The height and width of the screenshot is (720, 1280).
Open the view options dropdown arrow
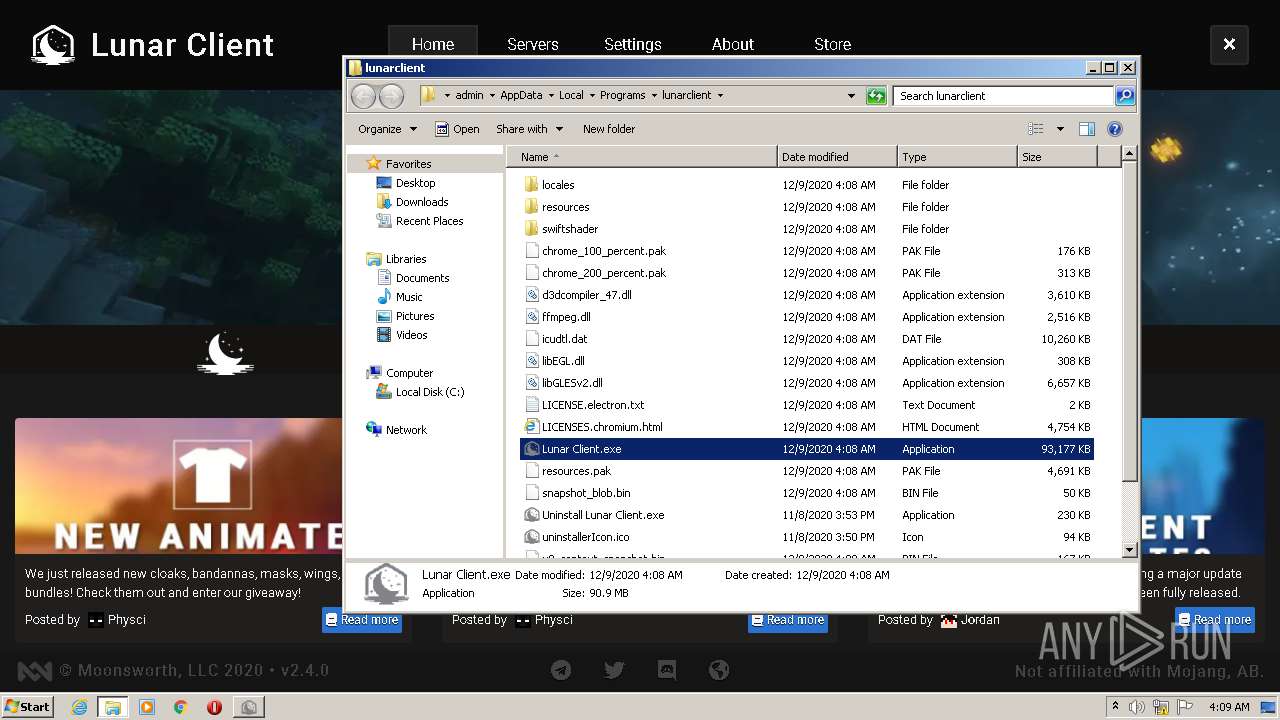1060,129
